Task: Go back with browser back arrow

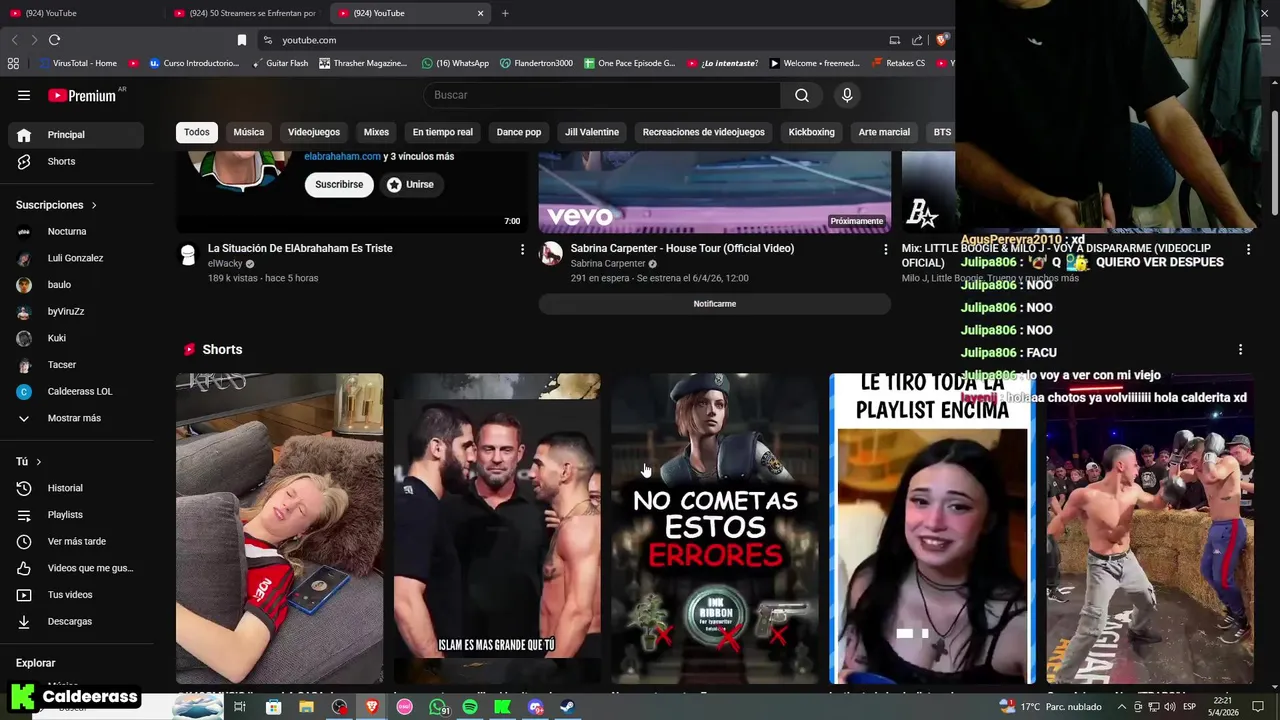Action: tap(14, 40)
